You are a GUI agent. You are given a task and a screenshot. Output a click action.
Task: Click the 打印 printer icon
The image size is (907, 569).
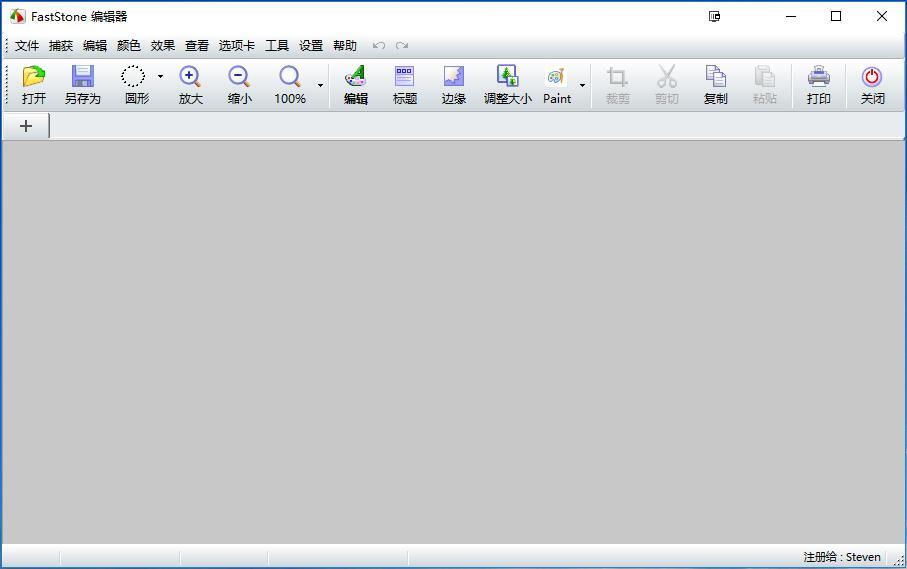pyautogui.click(x=818, y=76)
